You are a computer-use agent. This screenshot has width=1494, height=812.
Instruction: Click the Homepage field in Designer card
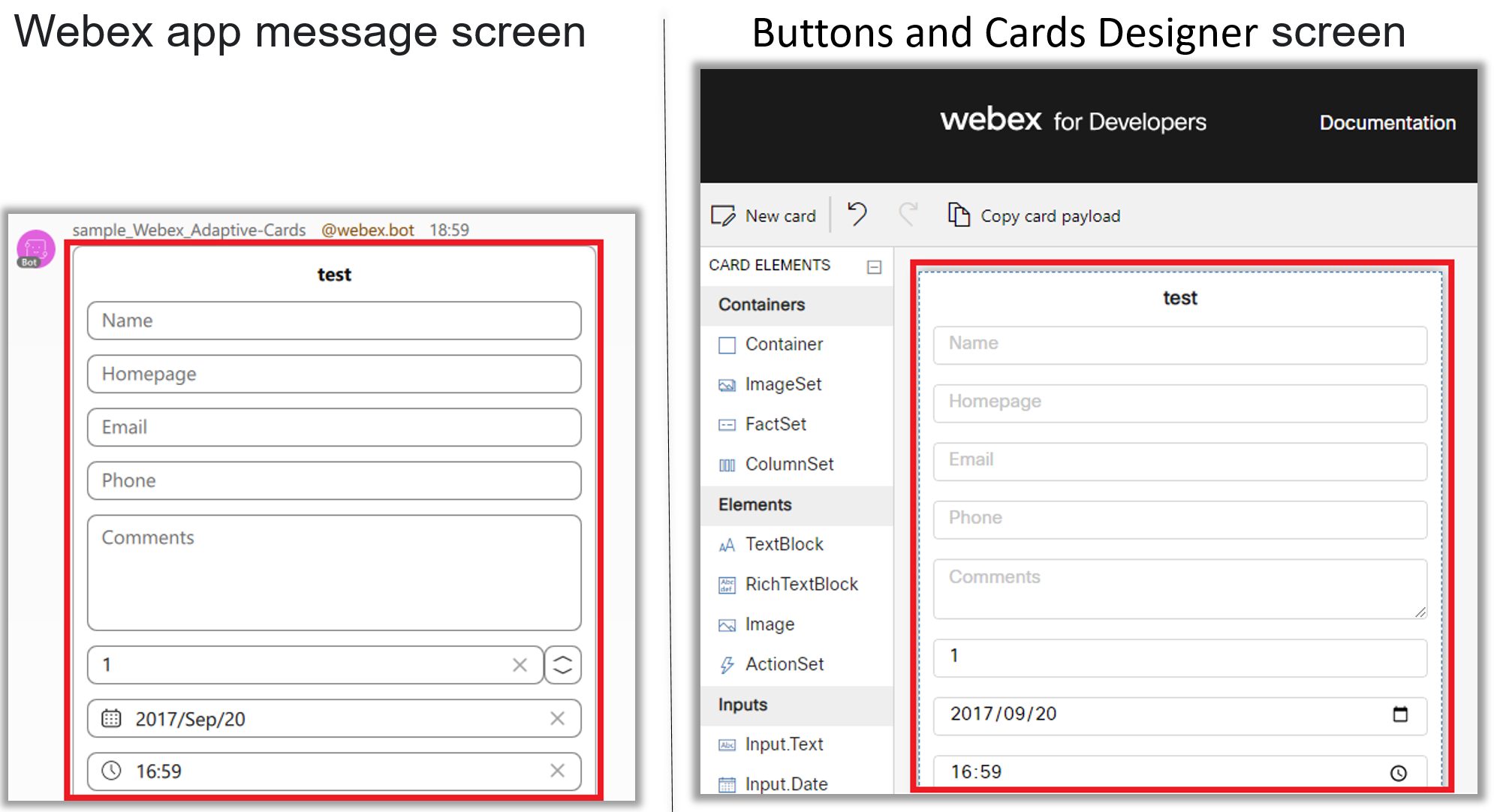(x=1179, y=404)
